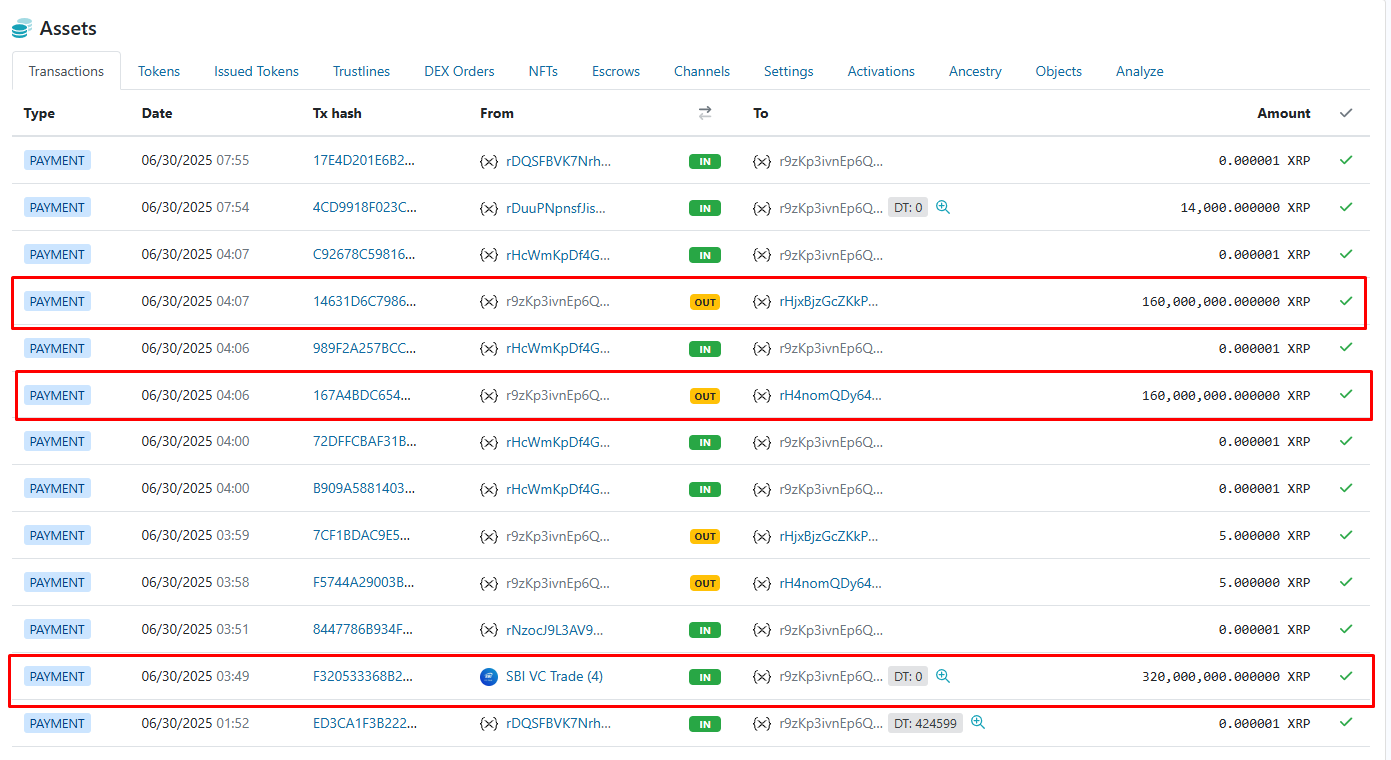The width and height of the screenshot is (1391, 760).
Task: Open recipient rHjxBjzGcZKkP in 14631D6C7986 row
Action: [829, 301]
